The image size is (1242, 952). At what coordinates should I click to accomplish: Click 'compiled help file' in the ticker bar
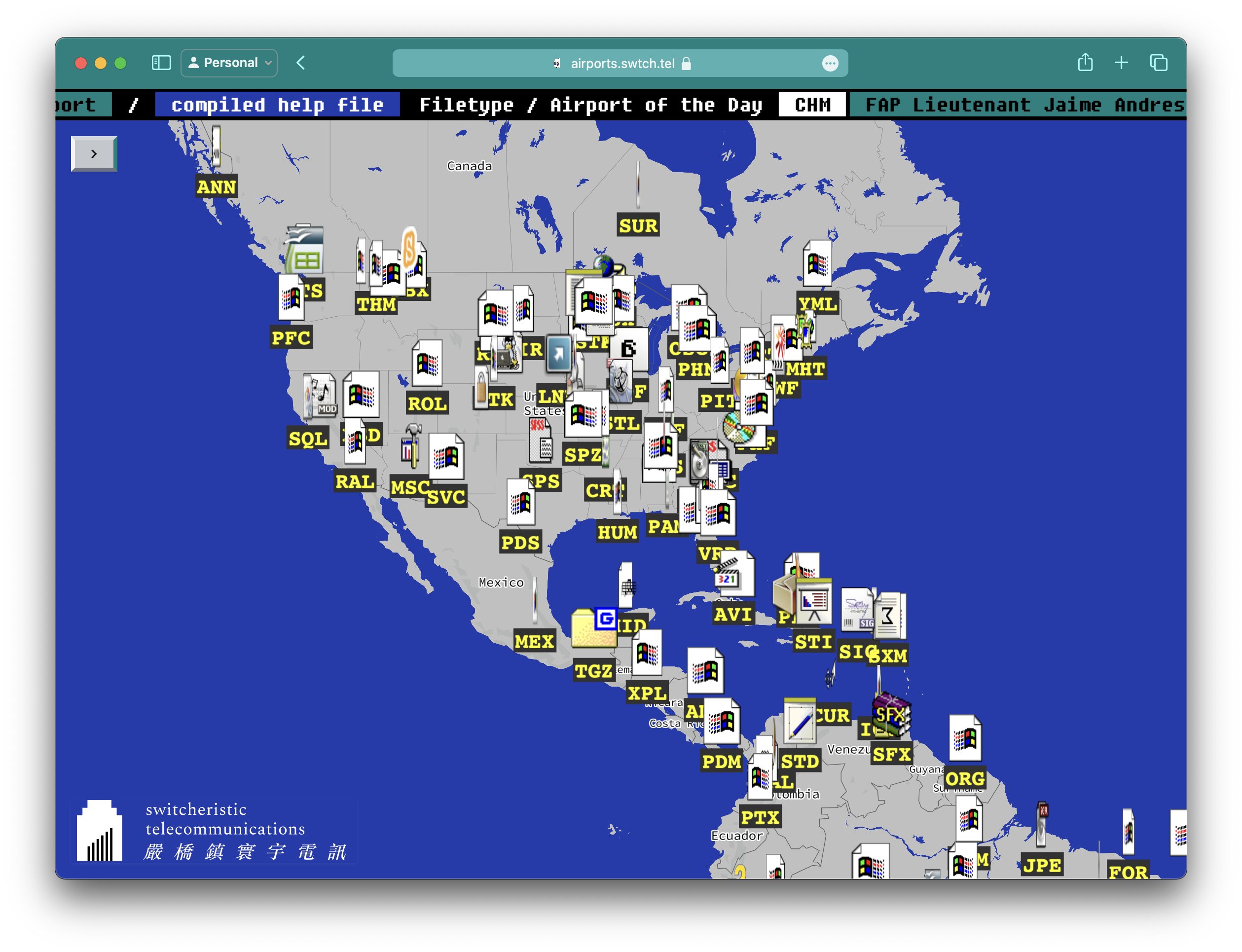pos(277,105)
